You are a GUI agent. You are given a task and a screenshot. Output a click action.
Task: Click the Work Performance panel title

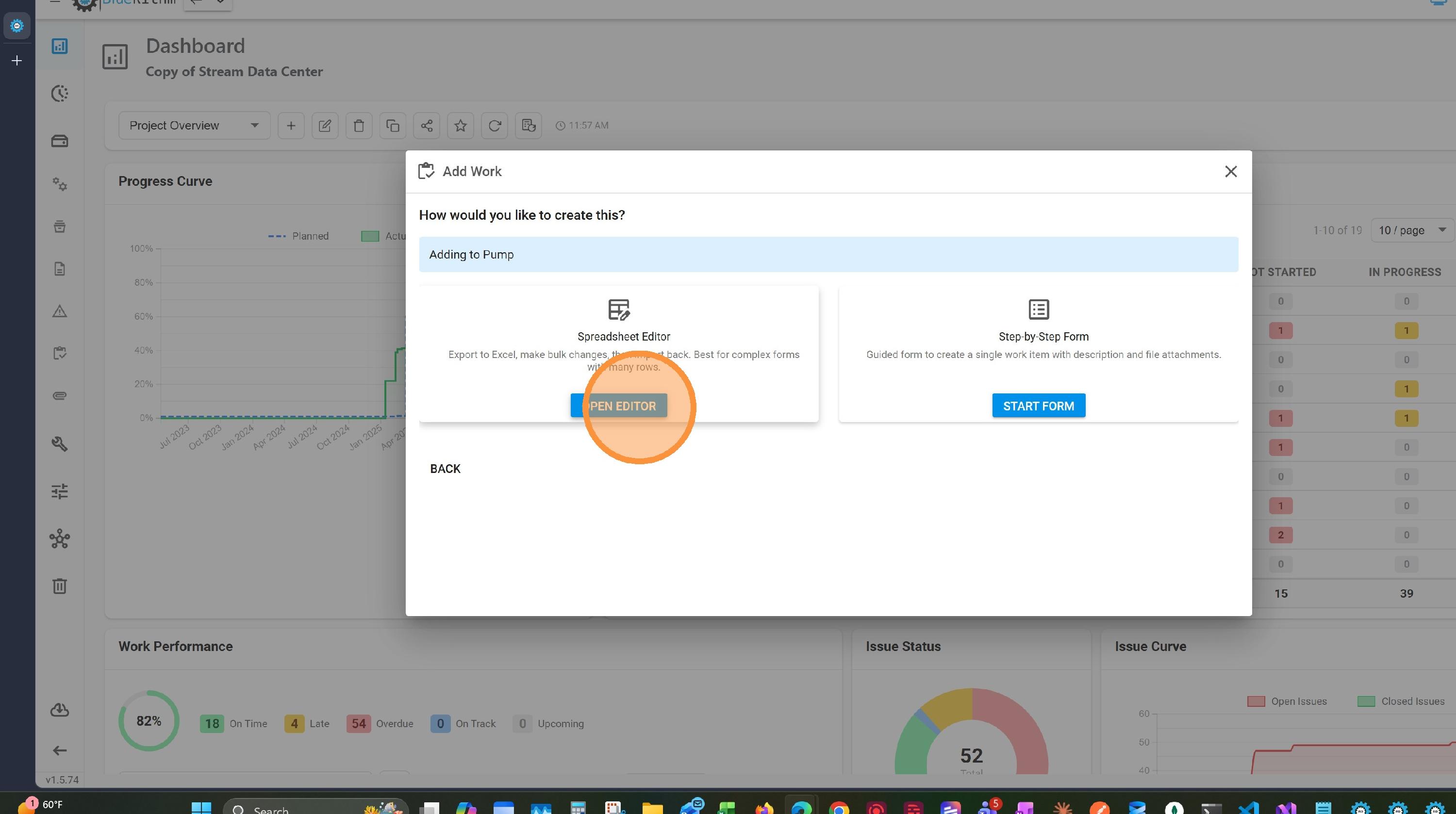[x=175, y=646]
